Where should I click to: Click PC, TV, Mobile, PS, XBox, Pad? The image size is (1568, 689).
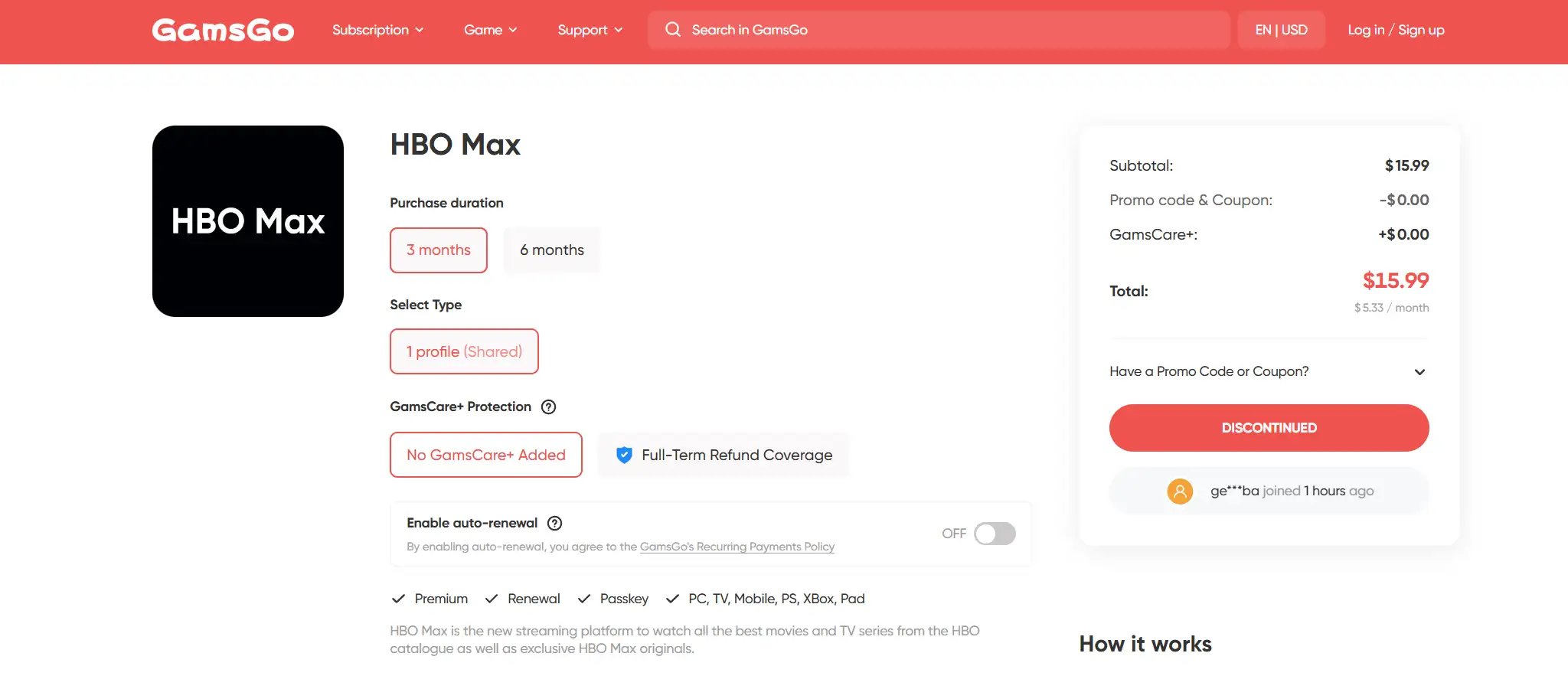(x=776, y=599)
